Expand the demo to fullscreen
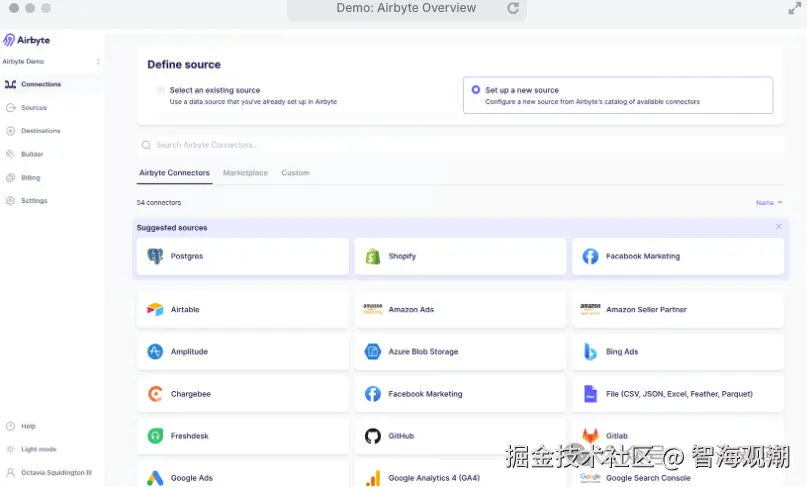The image size is (807, 487). (x=795, y=8)
